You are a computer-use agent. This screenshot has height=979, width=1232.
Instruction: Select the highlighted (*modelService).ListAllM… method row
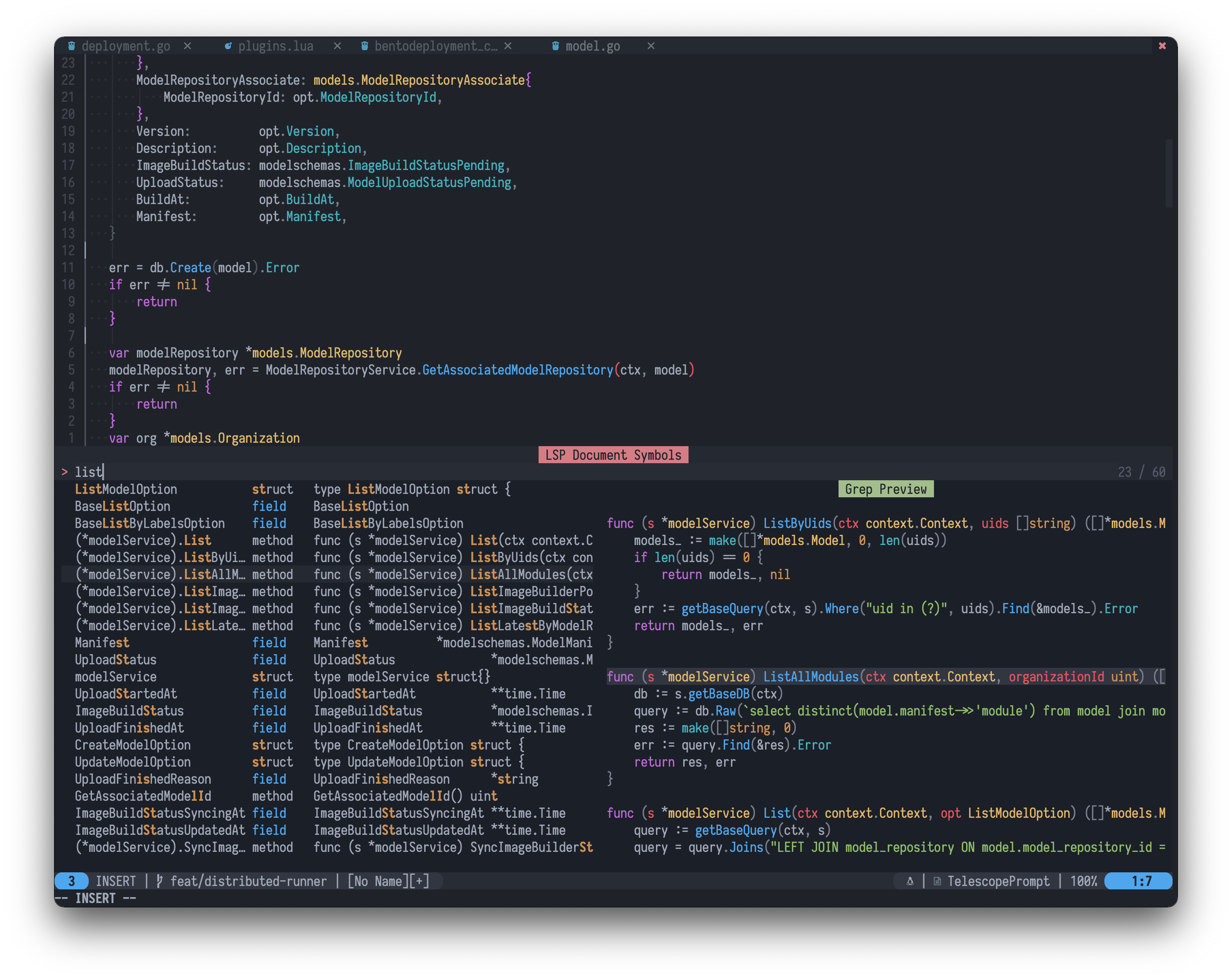pyautogui.click(x=327, y=574)
